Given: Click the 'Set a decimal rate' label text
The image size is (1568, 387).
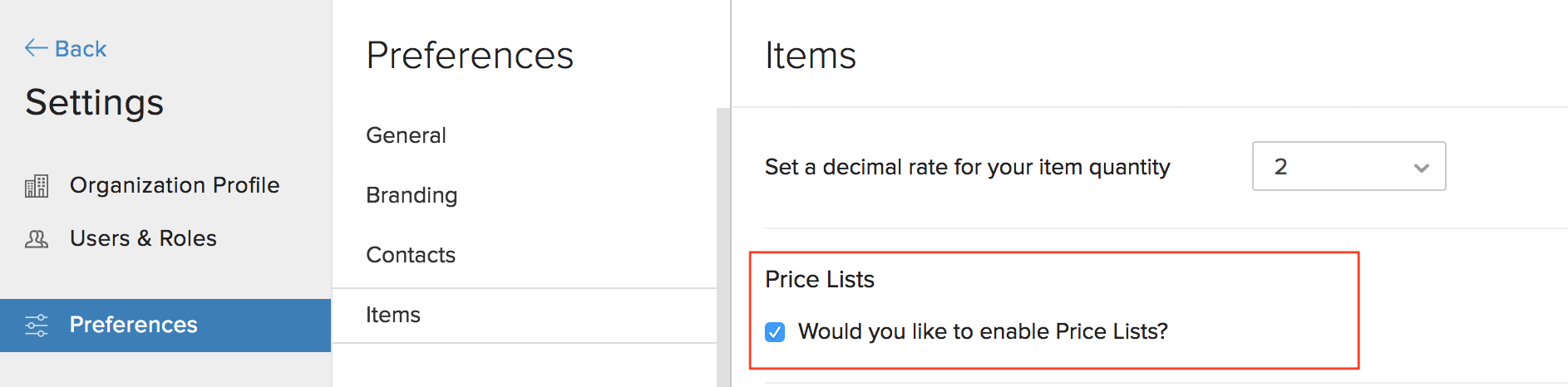Looking at the screenshot, I should (x=967, y=167).
